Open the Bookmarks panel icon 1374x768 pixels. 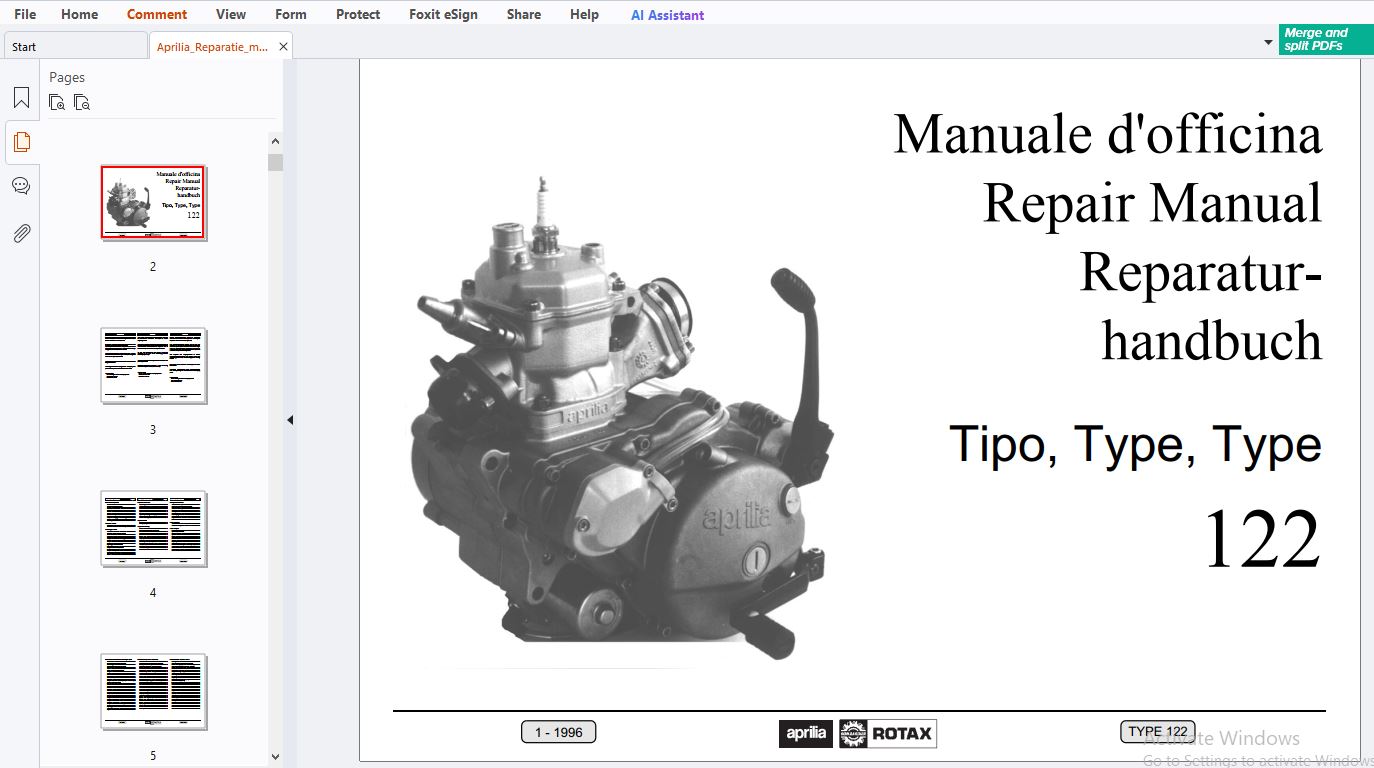tap(21, 98)
